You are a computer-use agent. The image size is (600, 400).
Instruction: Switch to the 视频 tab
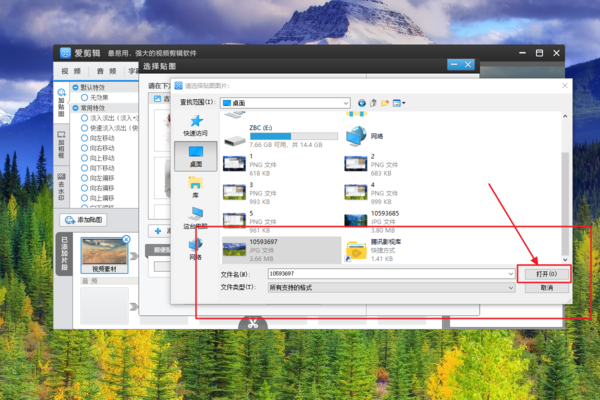click(71, 71)
